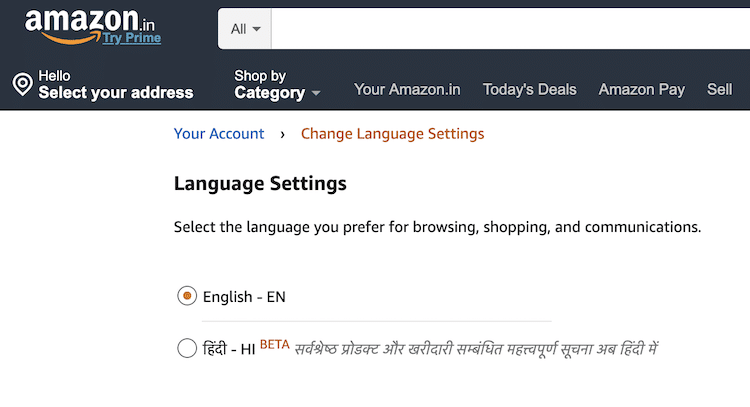This screenshot has width=750, height=407.
Task: Click Select your address
Action: point(116,92)
